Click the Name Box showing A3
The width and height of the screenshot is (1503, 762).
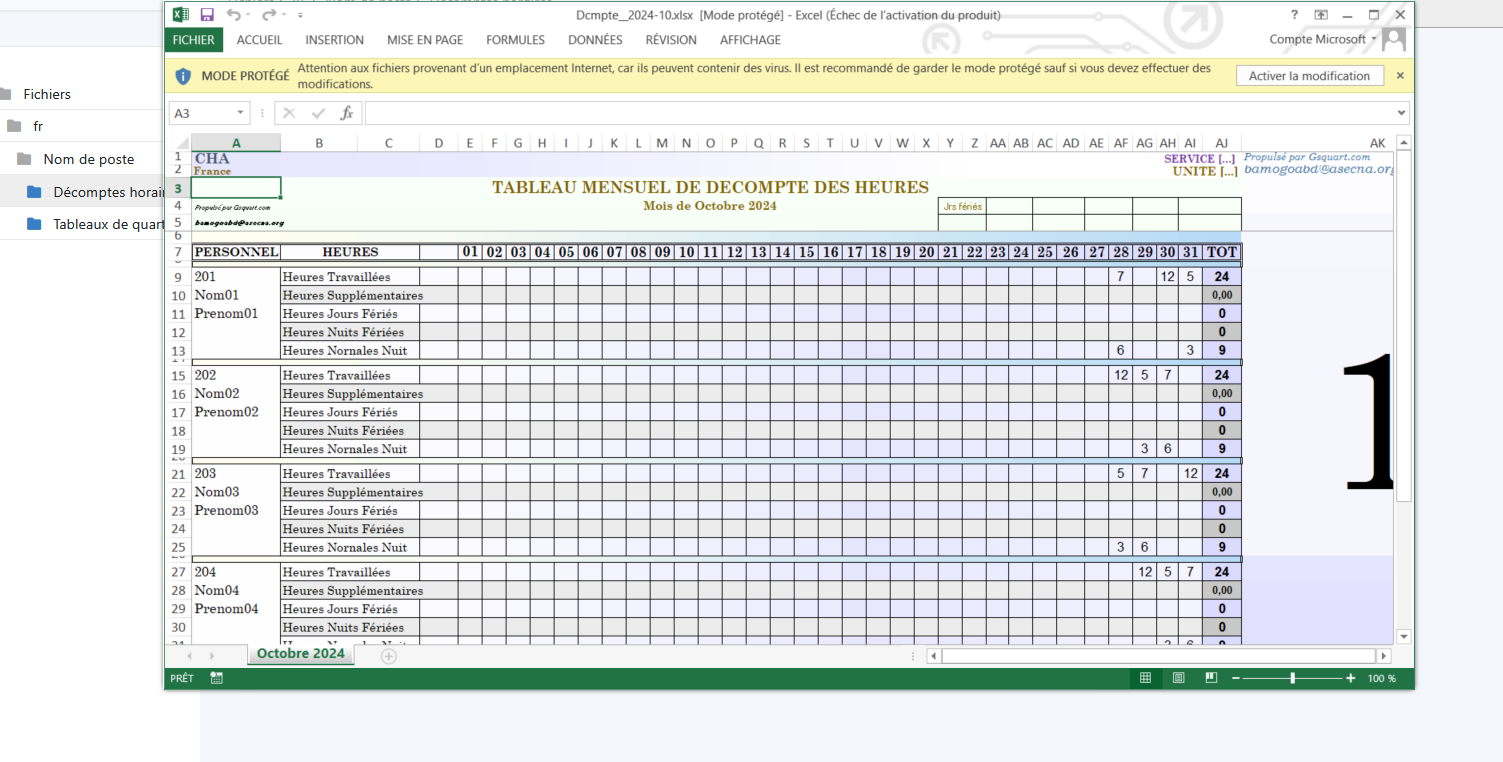tap(203, 113)
